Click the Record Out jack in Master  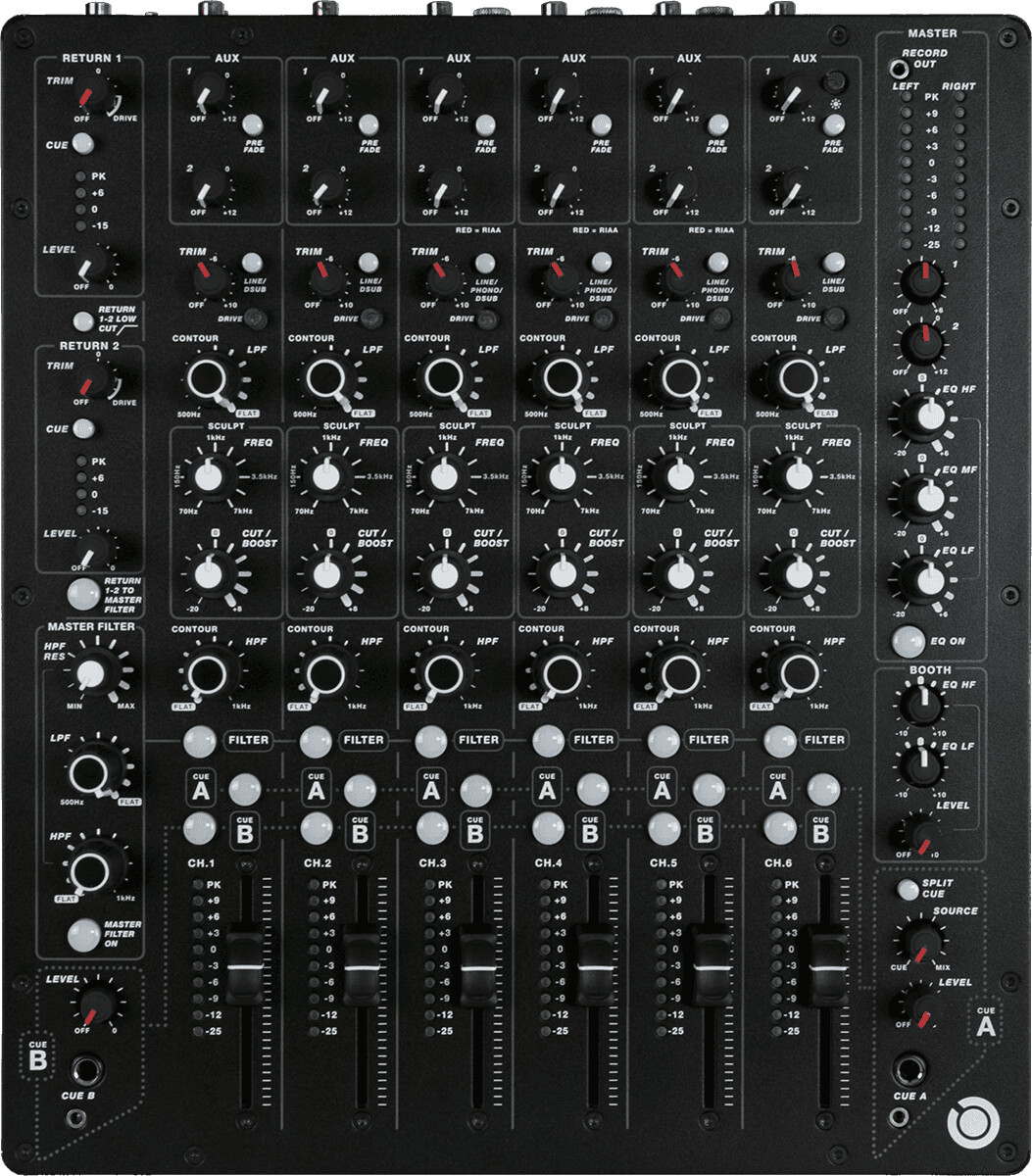click(x=896, y=69)
